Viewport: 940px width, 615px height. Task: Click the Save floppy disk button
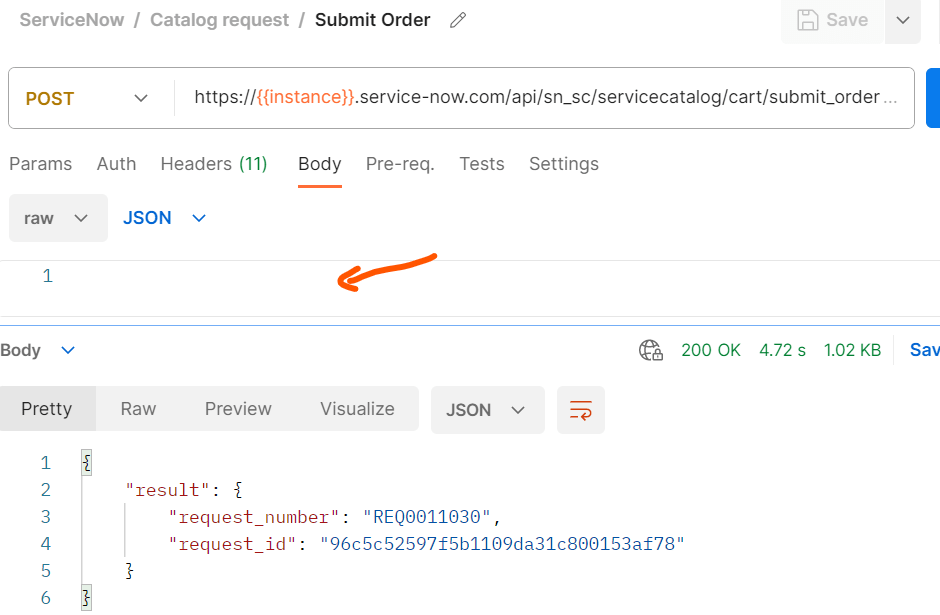click(832, 20)
